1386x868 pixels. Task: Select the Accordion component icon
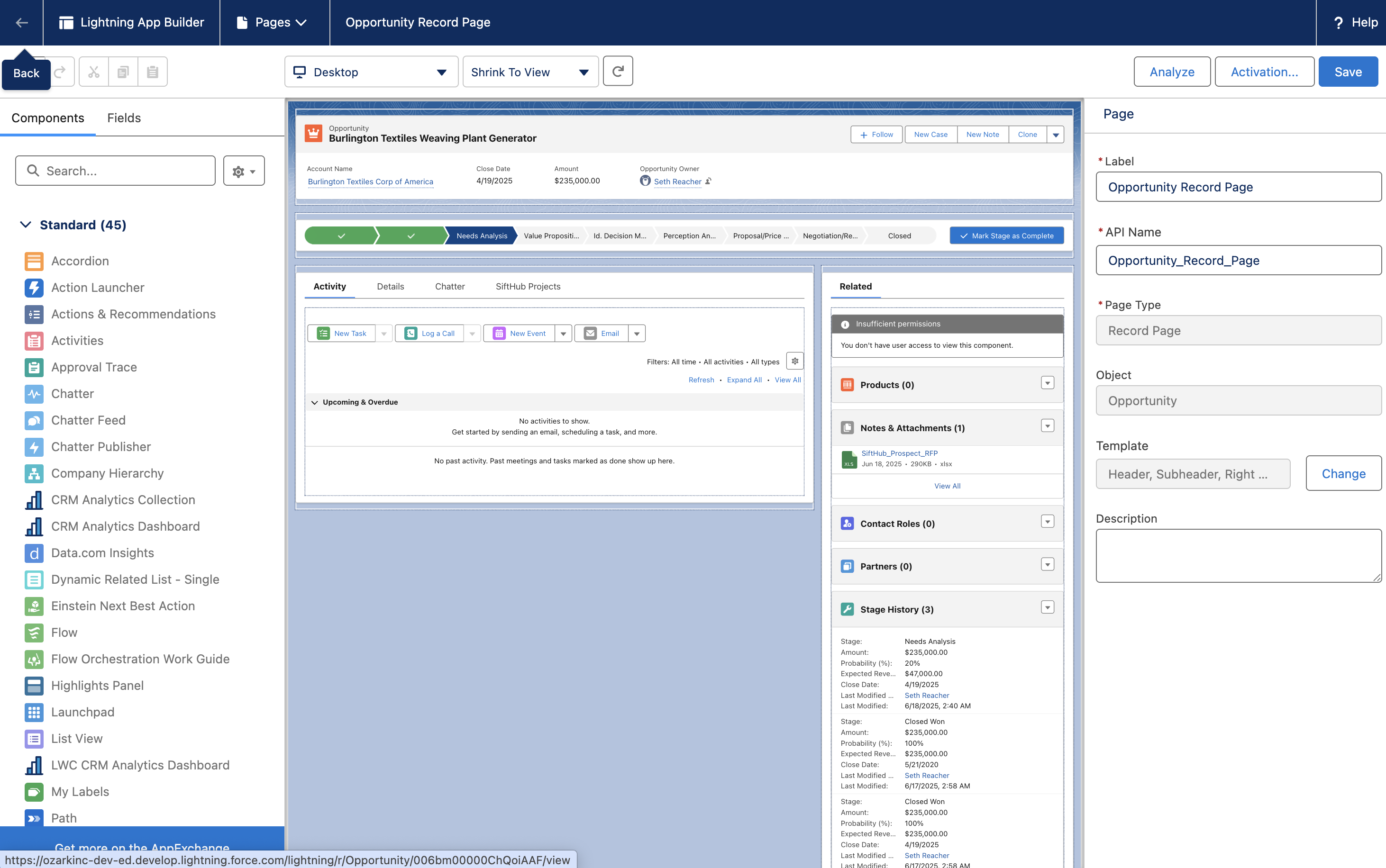pos(34,261)
